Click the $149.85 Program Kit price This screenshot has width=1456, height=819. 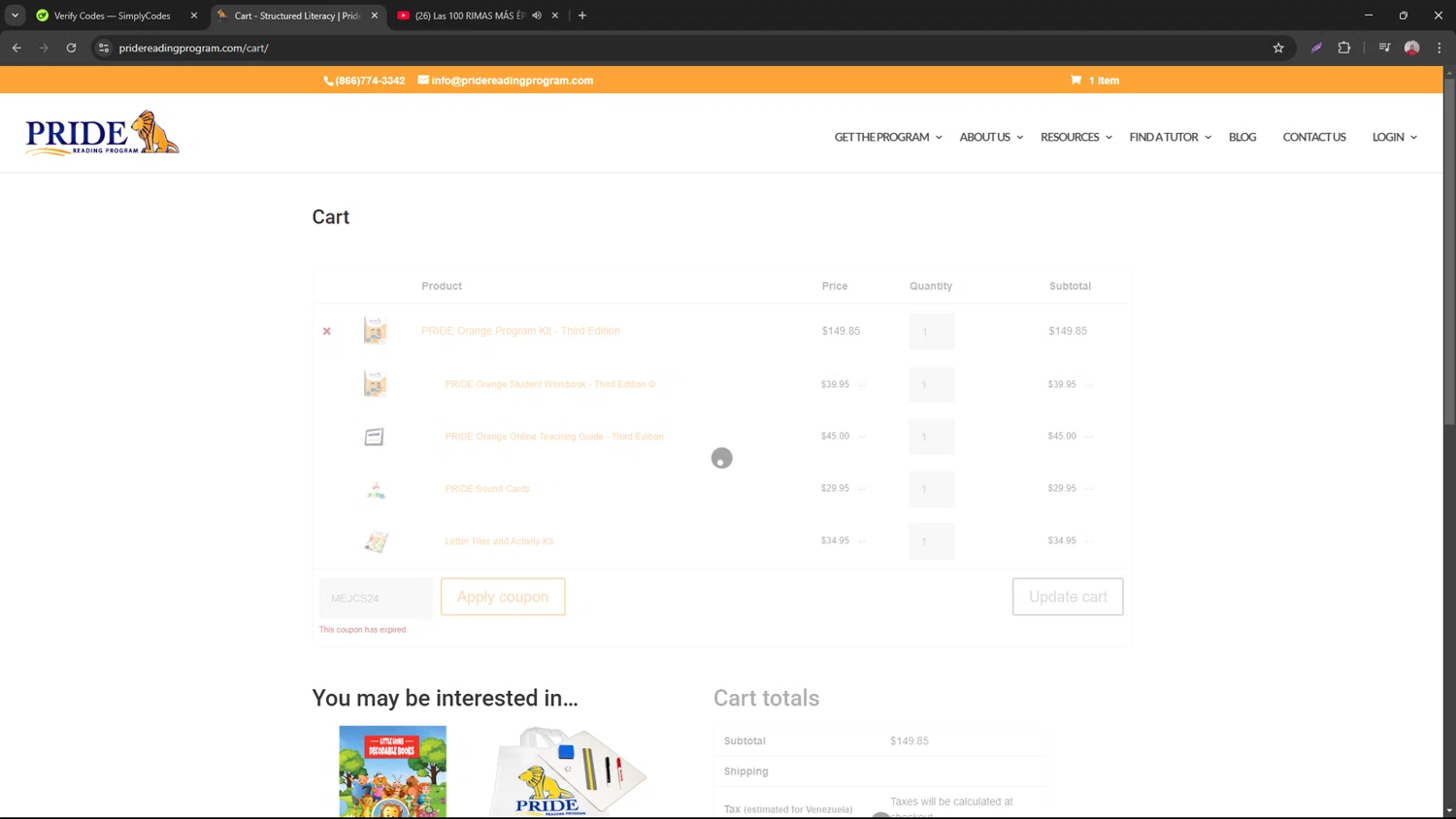tap(841, 331)
